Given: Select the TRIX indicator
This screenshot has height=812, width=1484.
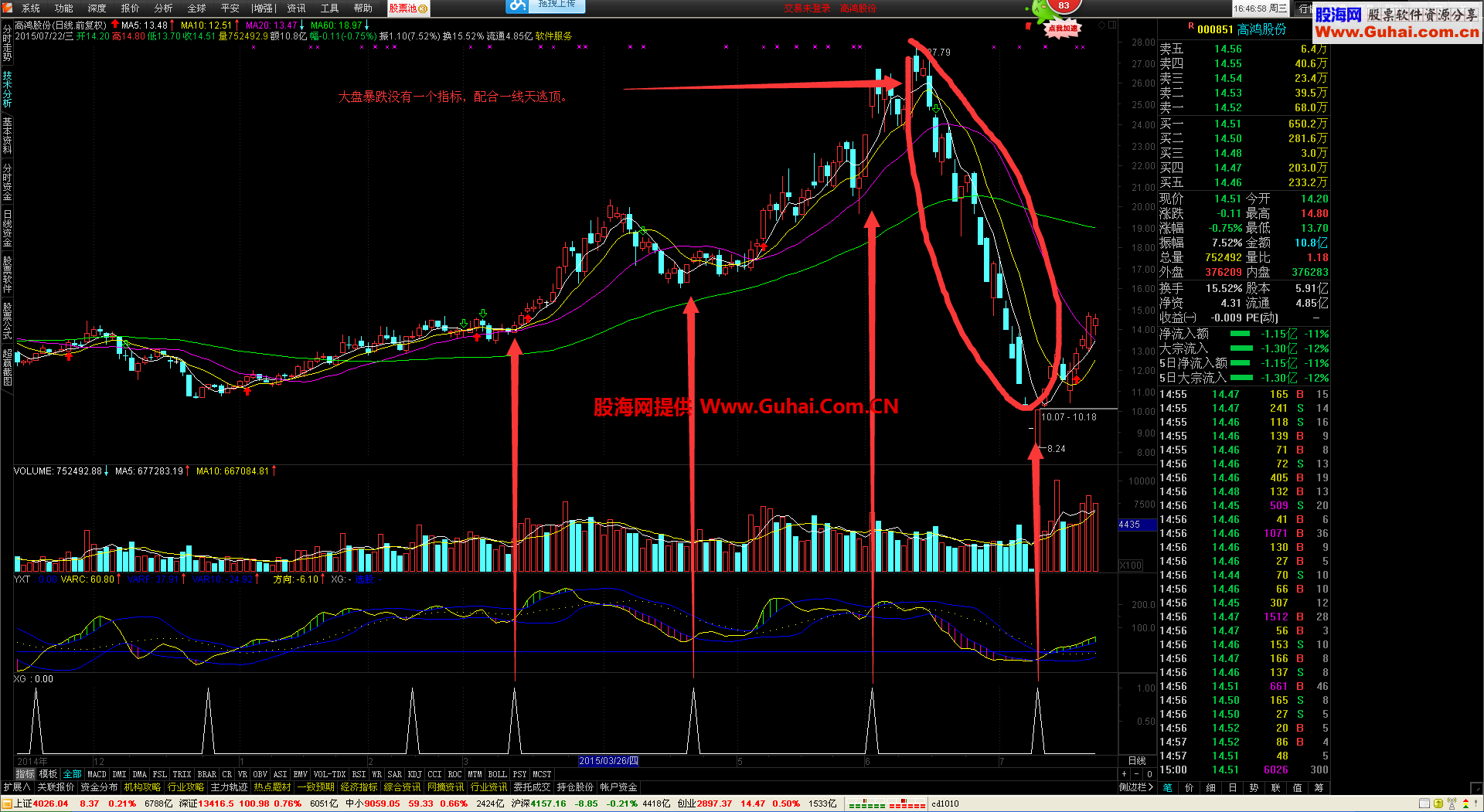Looking at the screenshot, I should pos(182,774).
